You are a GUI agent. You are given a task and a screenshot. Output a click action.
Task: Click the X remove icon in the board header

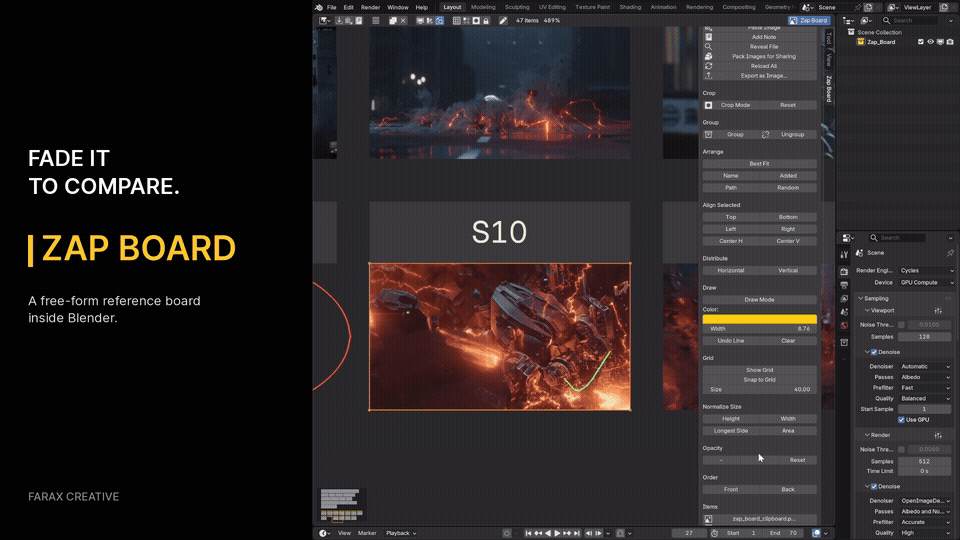pos(403,20)
